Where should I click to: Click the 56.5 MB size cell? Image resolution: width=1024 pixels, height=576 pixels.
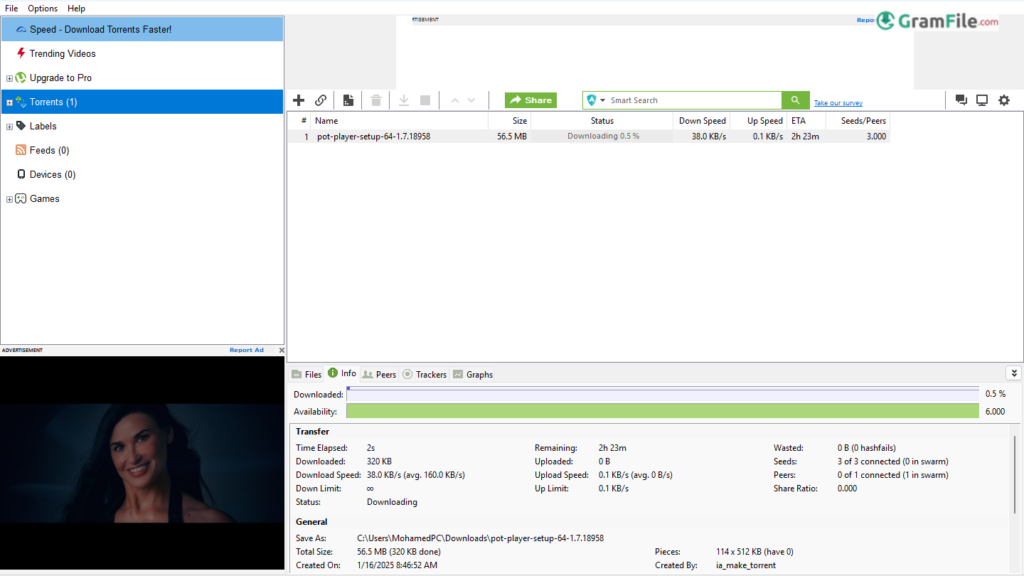(x=511, y=136)
